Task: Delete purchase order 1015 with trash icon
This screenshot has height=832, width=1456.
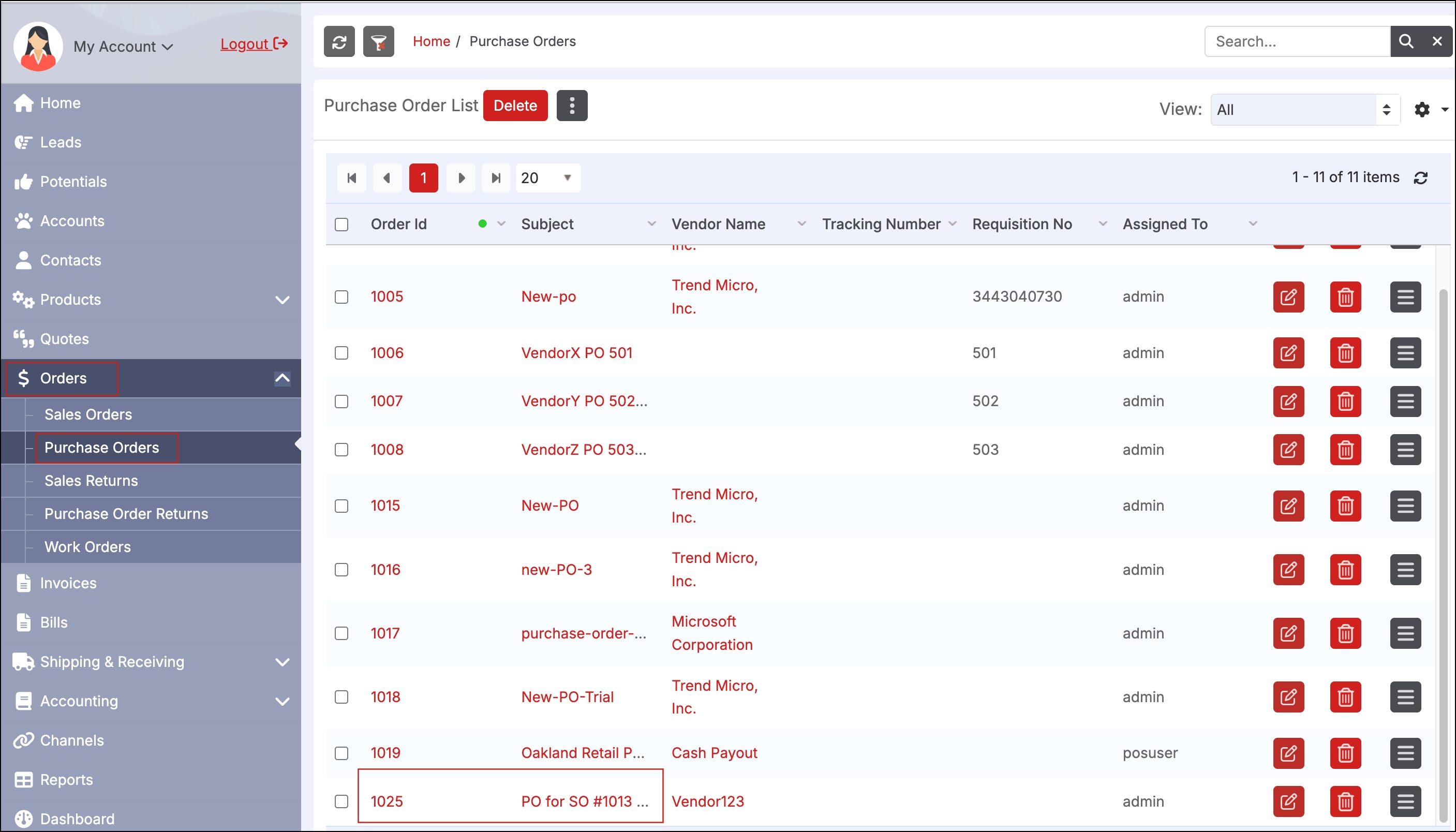Action: 1346,506
